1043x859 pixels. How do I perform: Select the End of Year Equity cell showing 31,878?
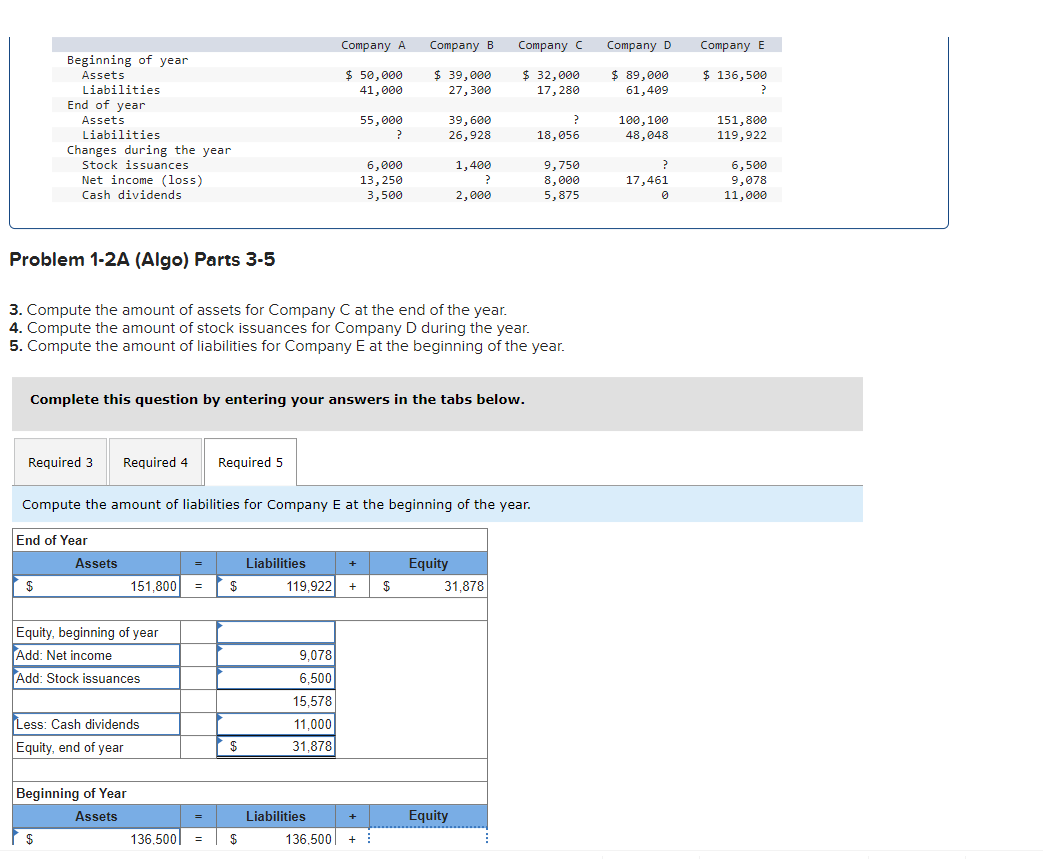(x=428, y=586)
